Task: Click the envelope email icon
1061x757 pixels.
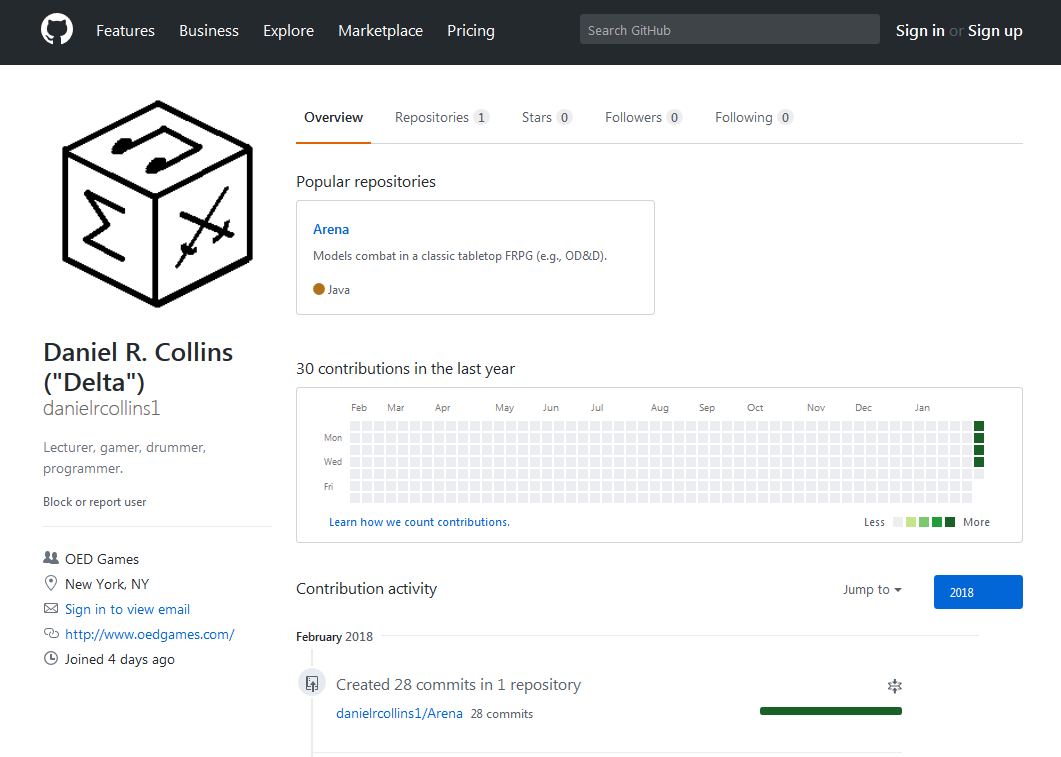Action: (x=51, y=609)
